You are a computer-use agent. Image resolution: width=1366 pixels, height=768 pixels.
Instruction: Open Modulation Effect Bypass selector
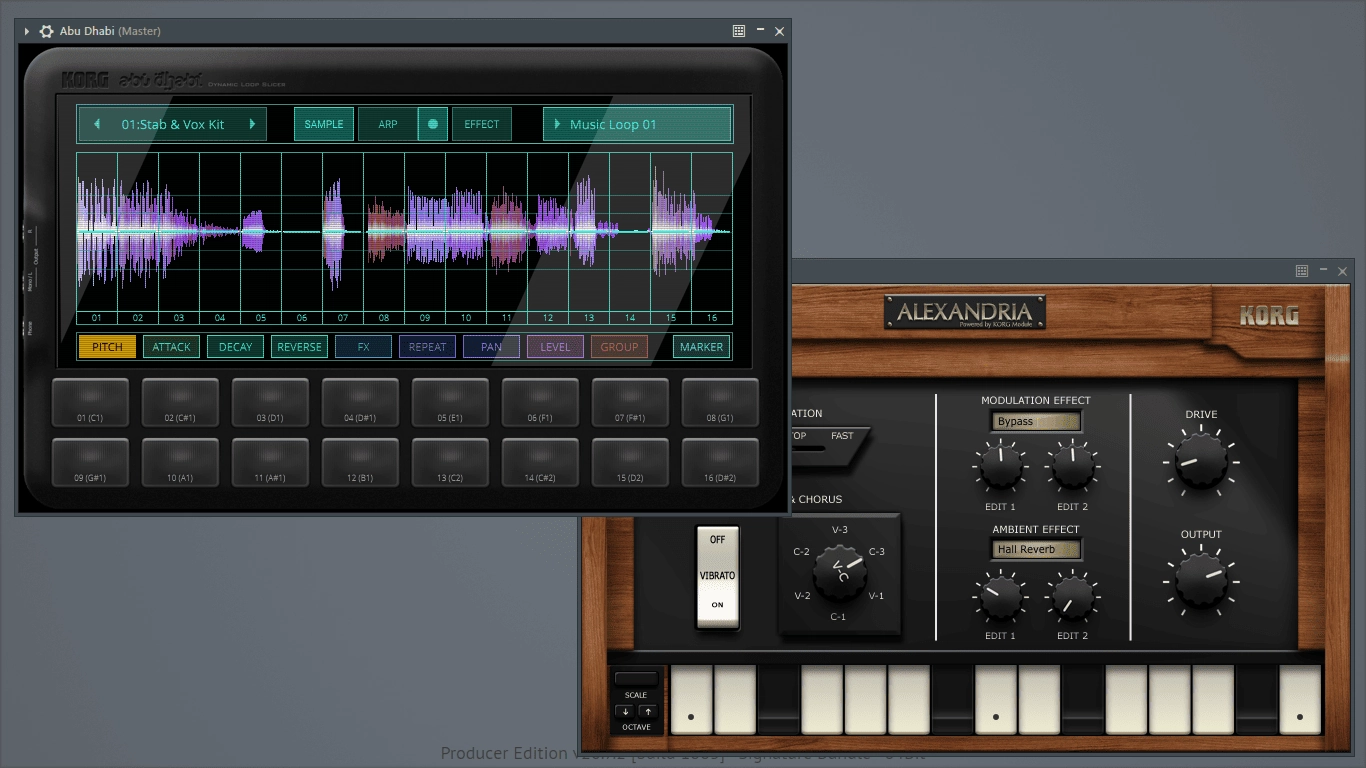pyautogui.click(x=1036, y=421)
